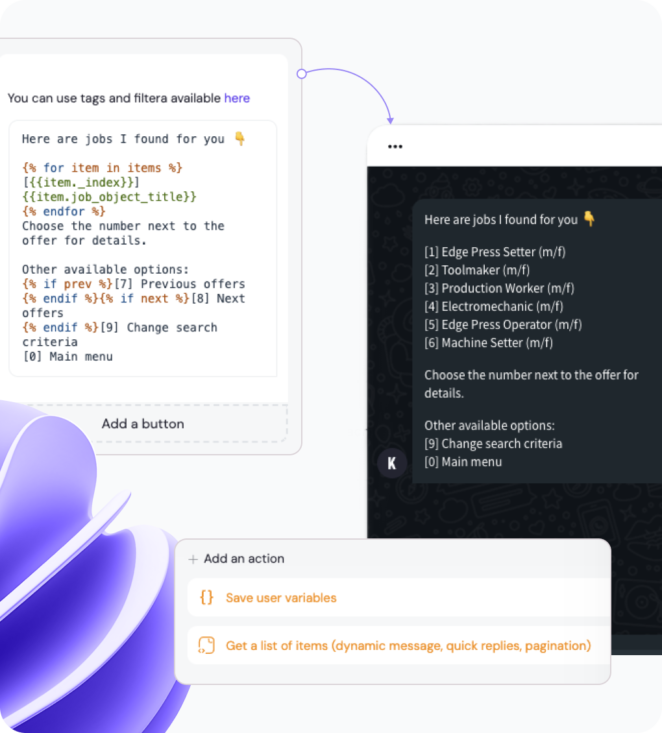Click the Add a button area
The height and width of the screenshot is (733, 662).
tap(143, 424)
